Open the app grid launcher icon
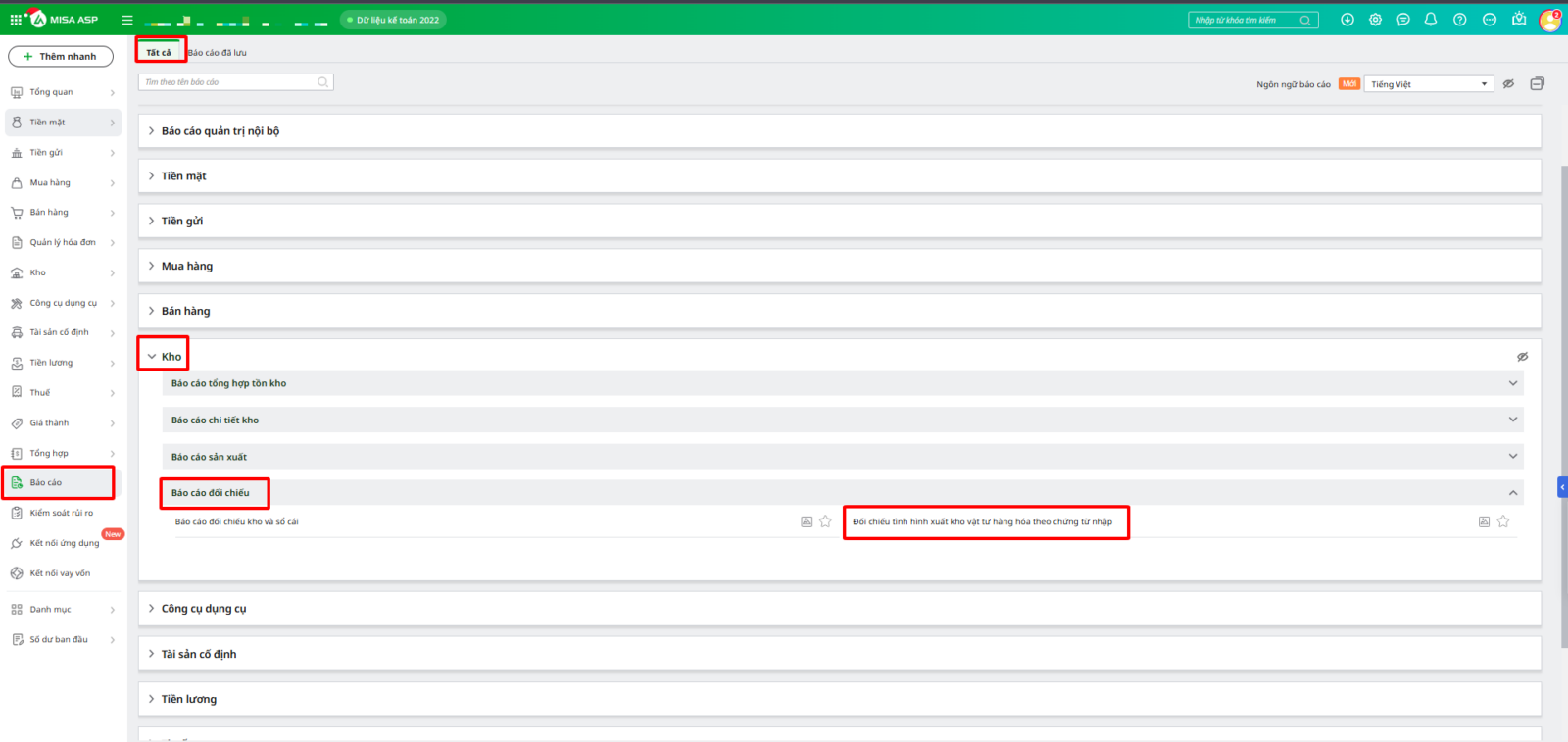Screen dimensions: 1568x742 16,20
